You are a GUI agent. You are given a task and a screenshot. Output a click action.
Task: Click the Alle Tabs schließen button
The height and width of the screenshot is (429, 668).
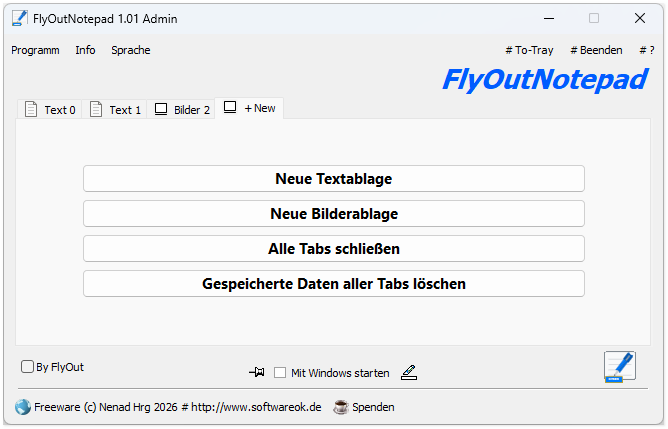tap(334, 248)
